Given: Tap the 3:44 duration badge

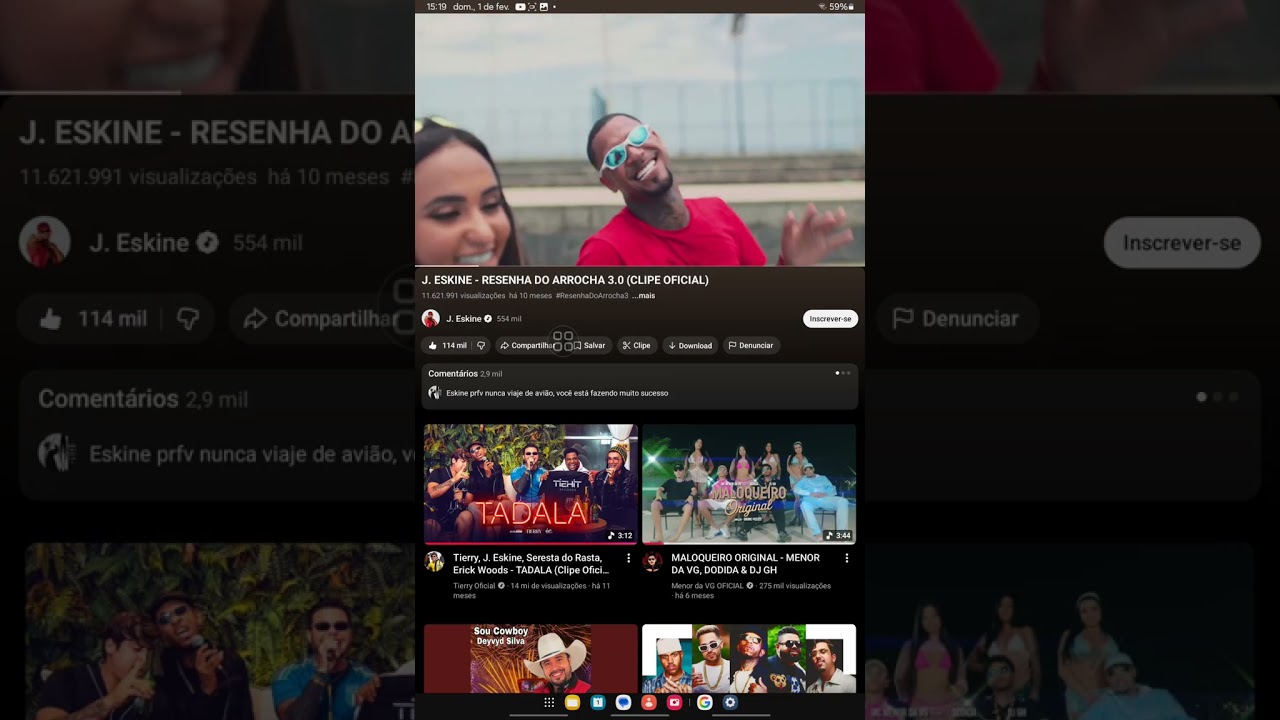Looking at the screenshot, I should click(838, 535).
